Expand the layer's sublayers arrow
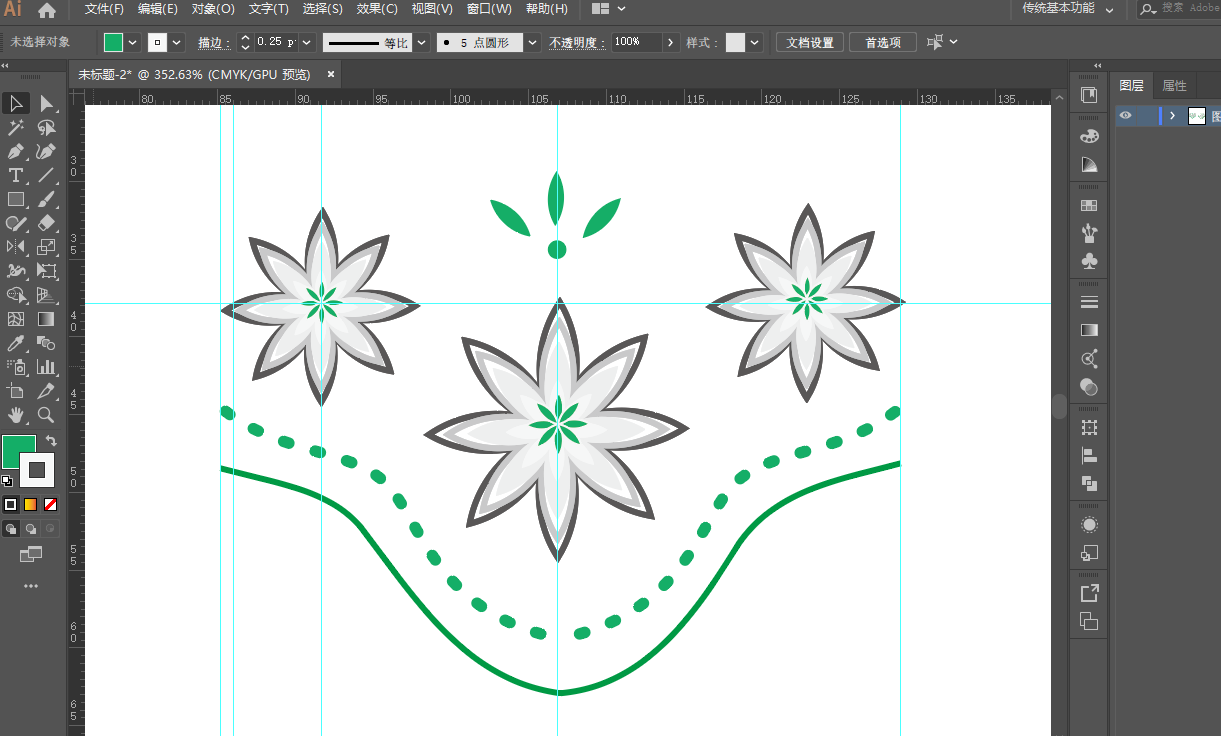Screen dimensions: 1221x736 click(x=1172, y=116)
